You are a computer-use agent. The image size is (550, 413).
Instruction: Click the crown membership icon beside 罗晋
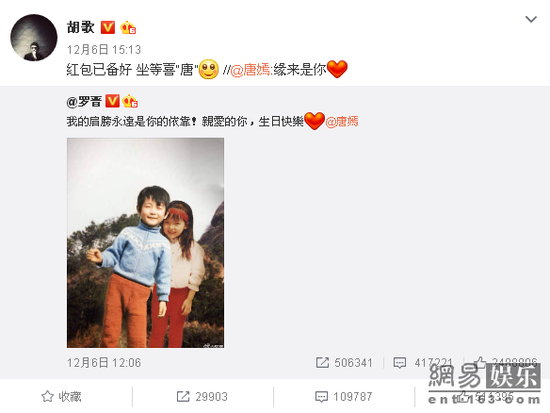[130, 101]
